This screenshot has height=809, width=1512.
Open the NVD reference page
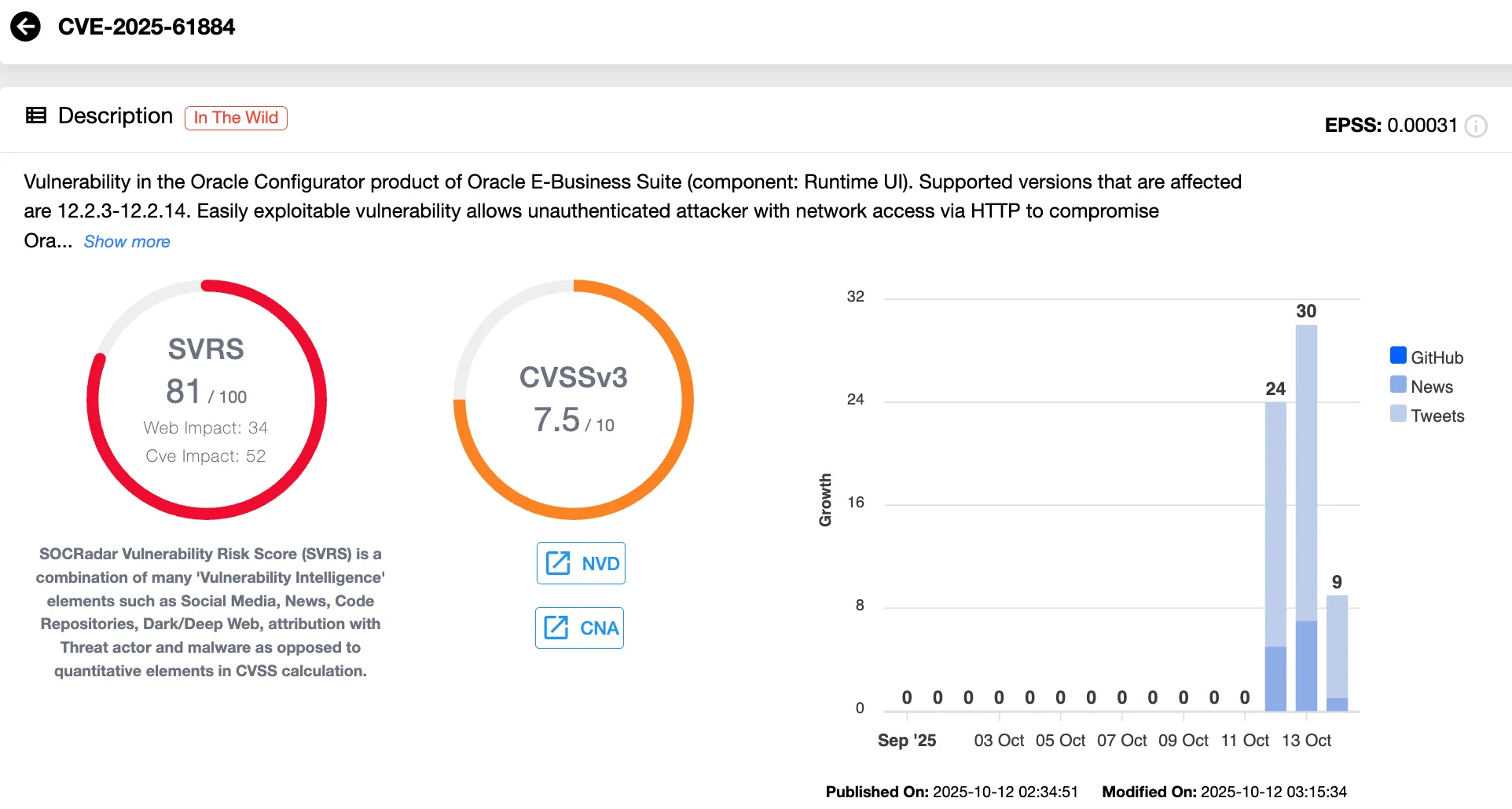point(581,562)
